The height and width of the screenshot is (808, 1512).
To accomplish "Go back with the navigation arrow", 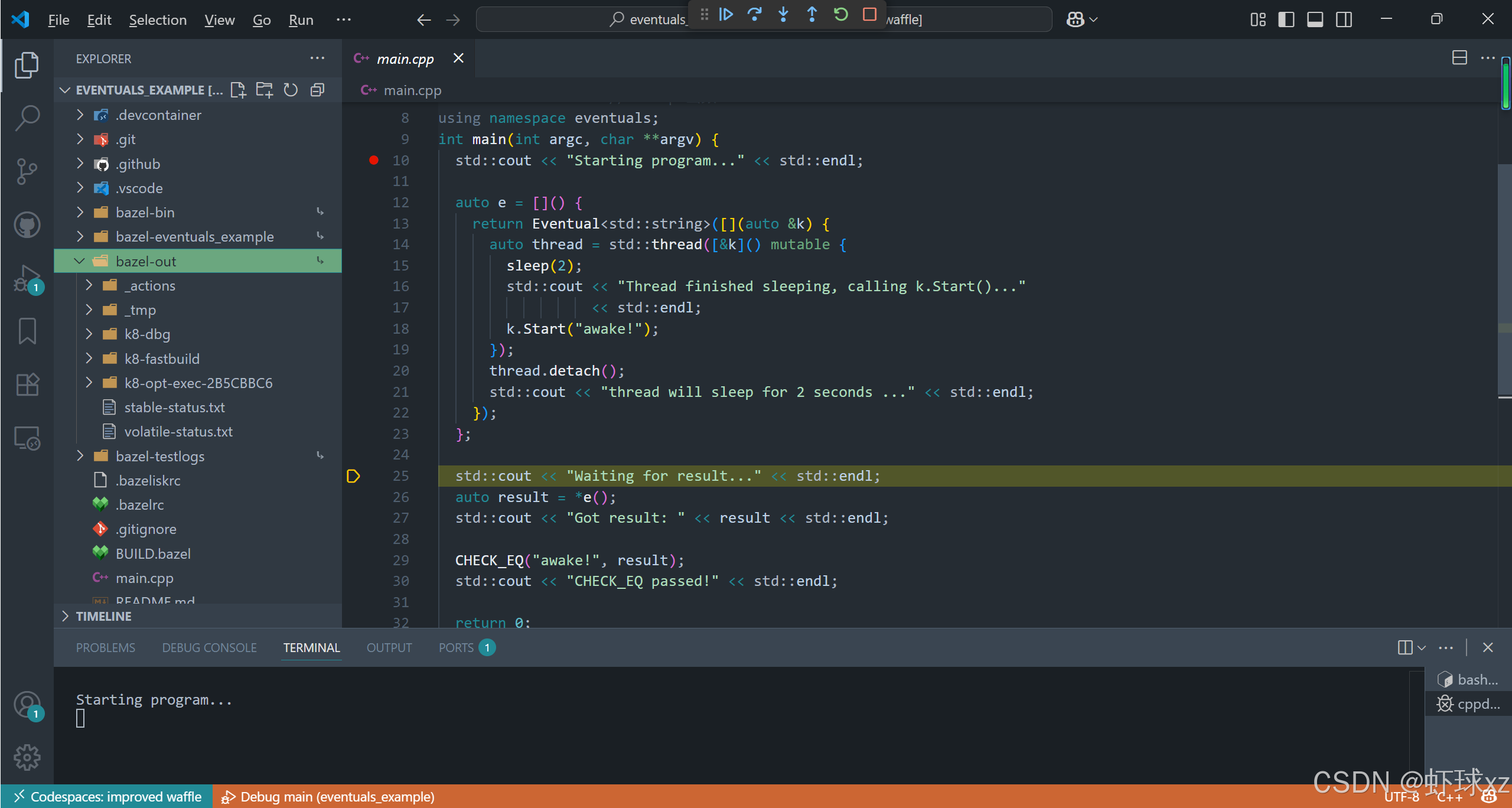I will pos(424,20).
